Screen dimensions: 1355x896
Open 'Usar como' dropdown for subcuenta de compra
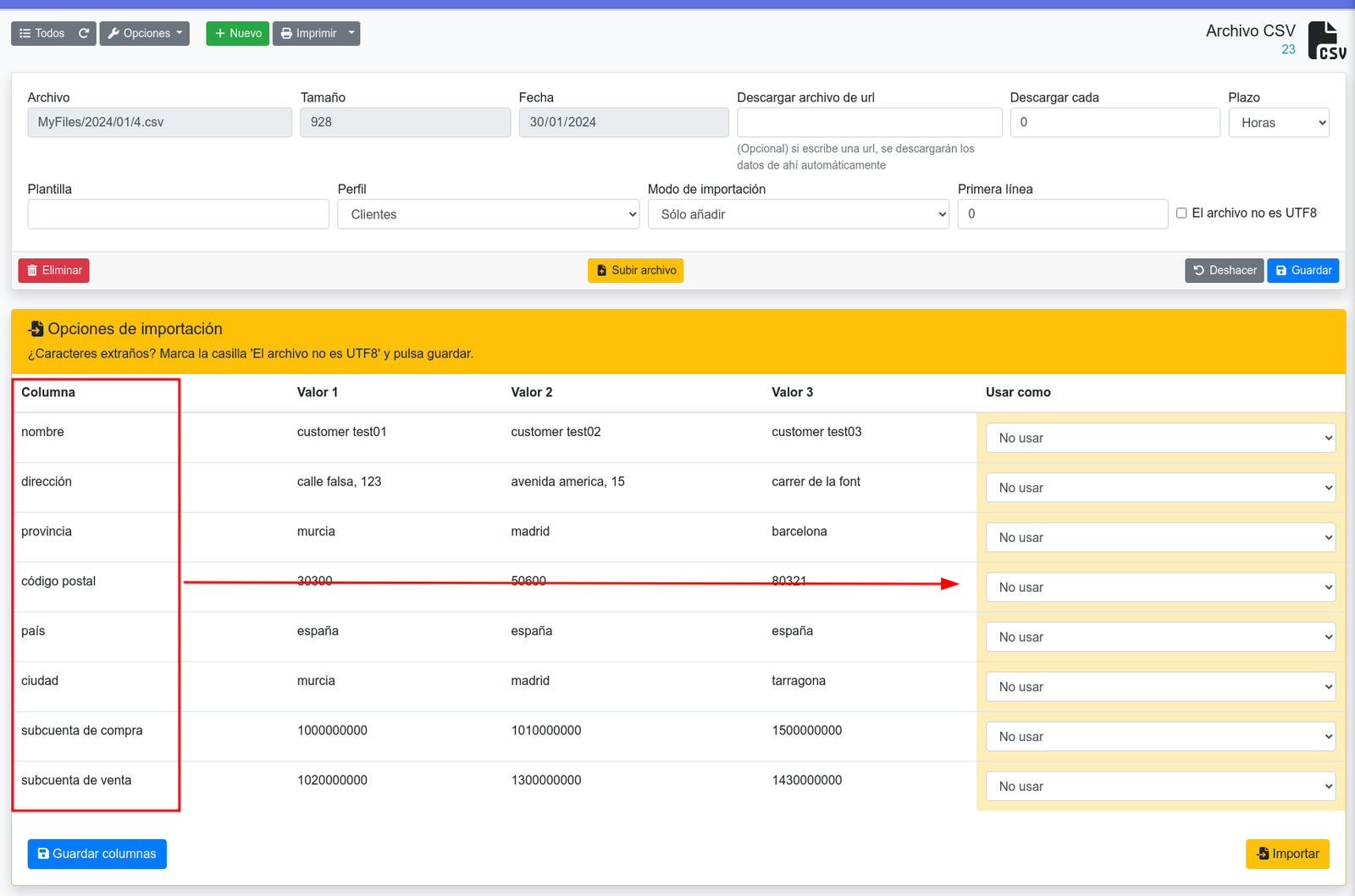pyautogui.click(x=1161, y=737)
